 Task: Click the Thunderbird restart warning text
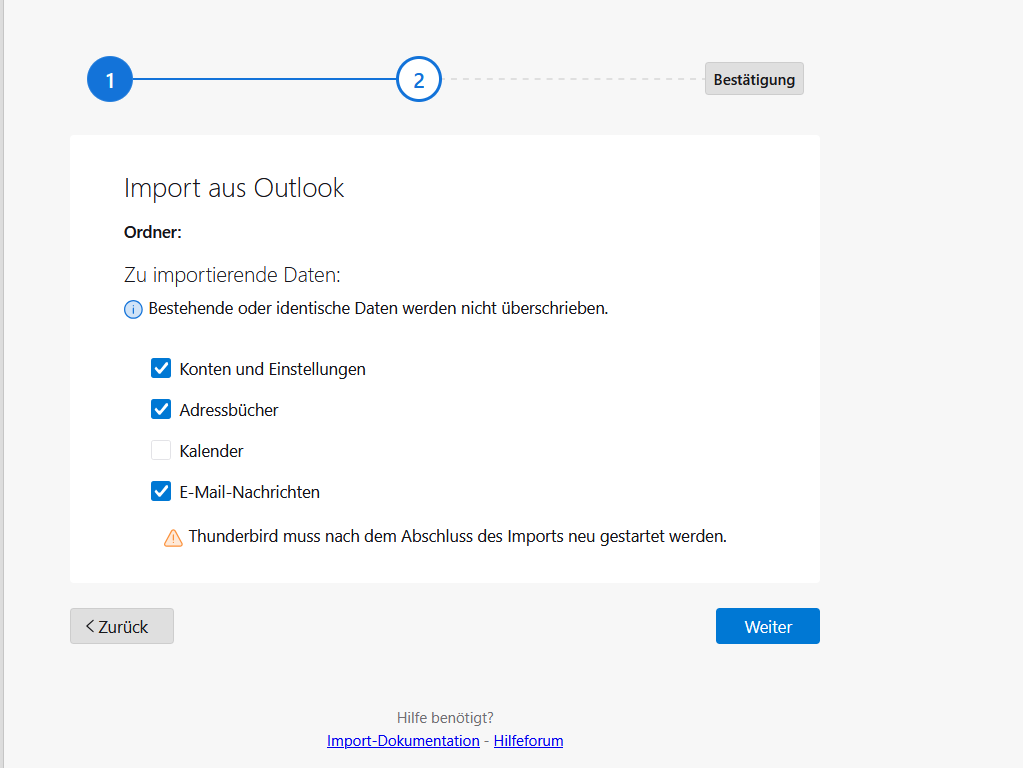point(457,536)
